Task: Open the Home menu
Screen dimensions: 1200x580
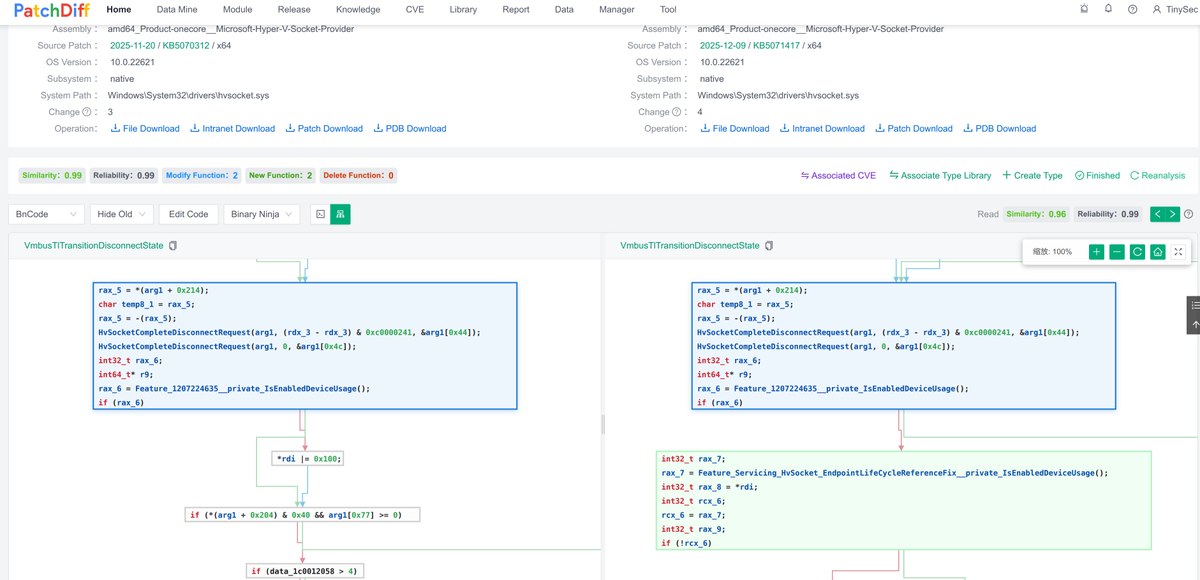Action: (118, 9)
